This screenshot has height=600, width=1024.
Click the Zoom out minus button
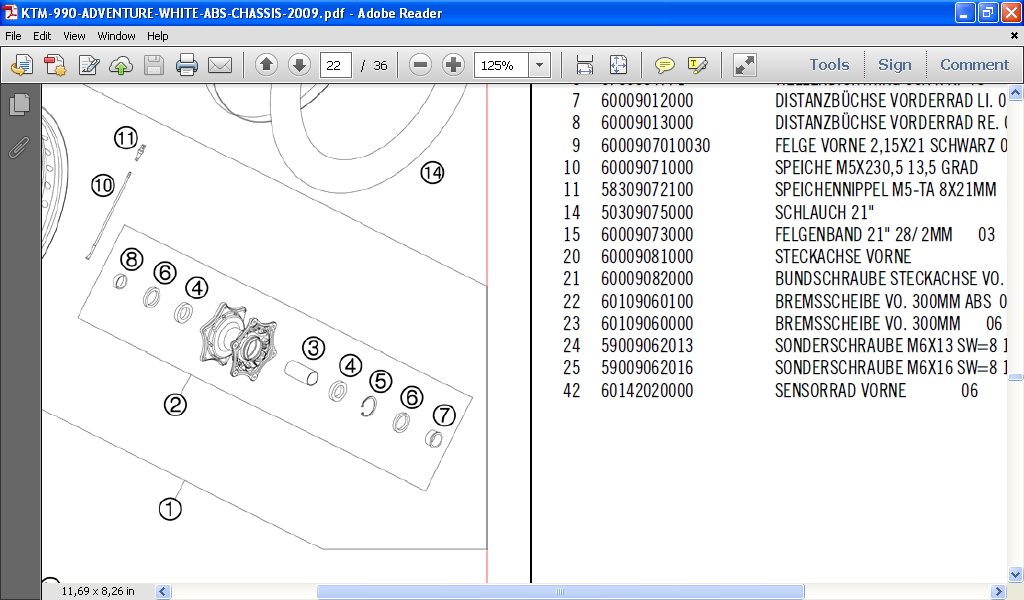tap(421, 66)
